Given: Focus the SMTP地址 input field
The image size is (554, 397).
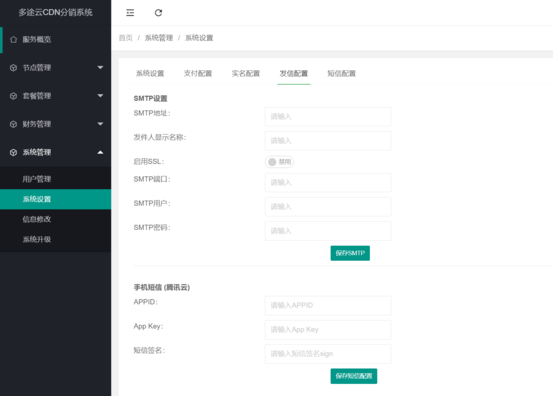Looking at the screenshot, I should 328,117.
